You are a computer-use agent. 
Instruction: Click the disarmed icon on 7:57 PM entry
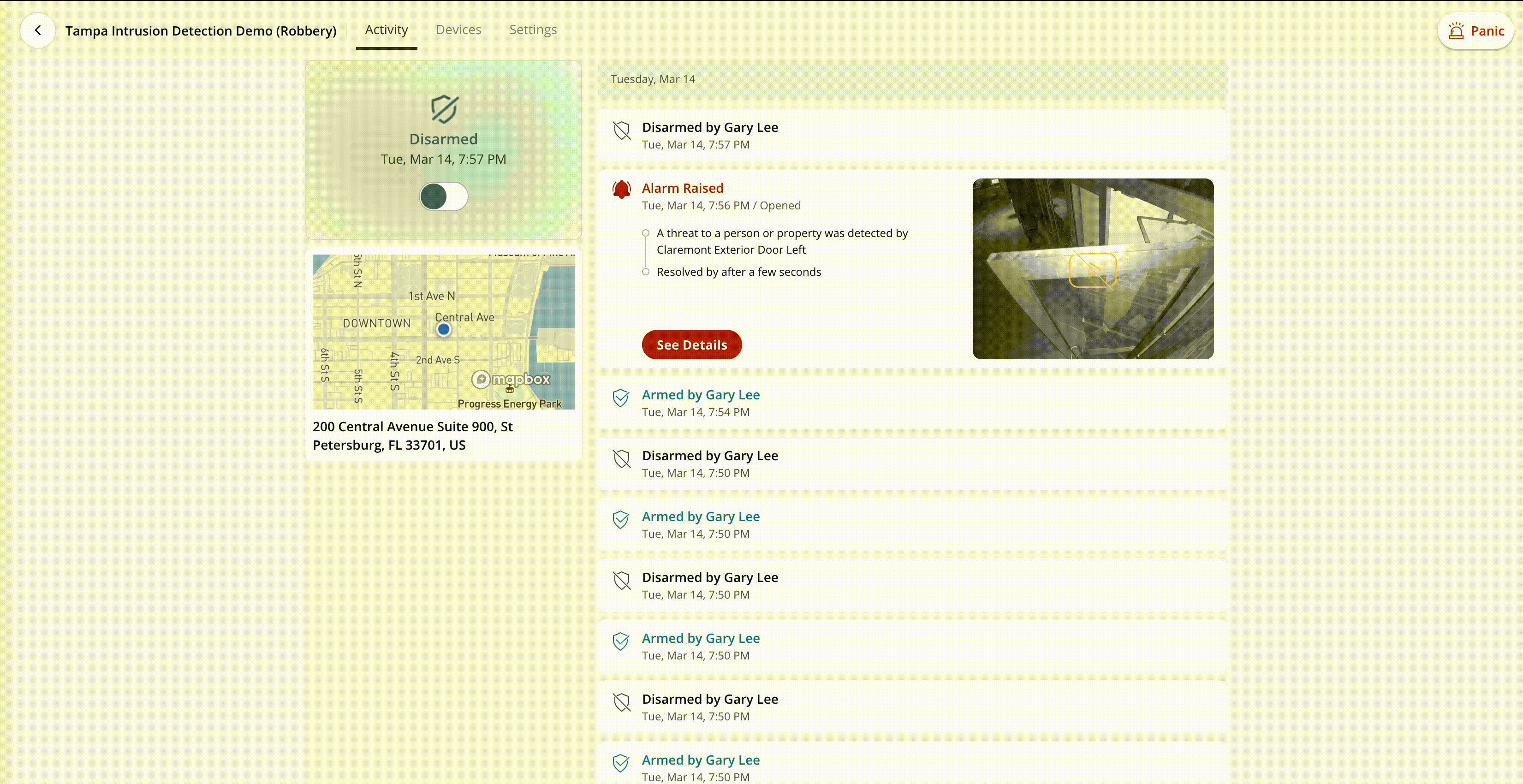point(621,131)
